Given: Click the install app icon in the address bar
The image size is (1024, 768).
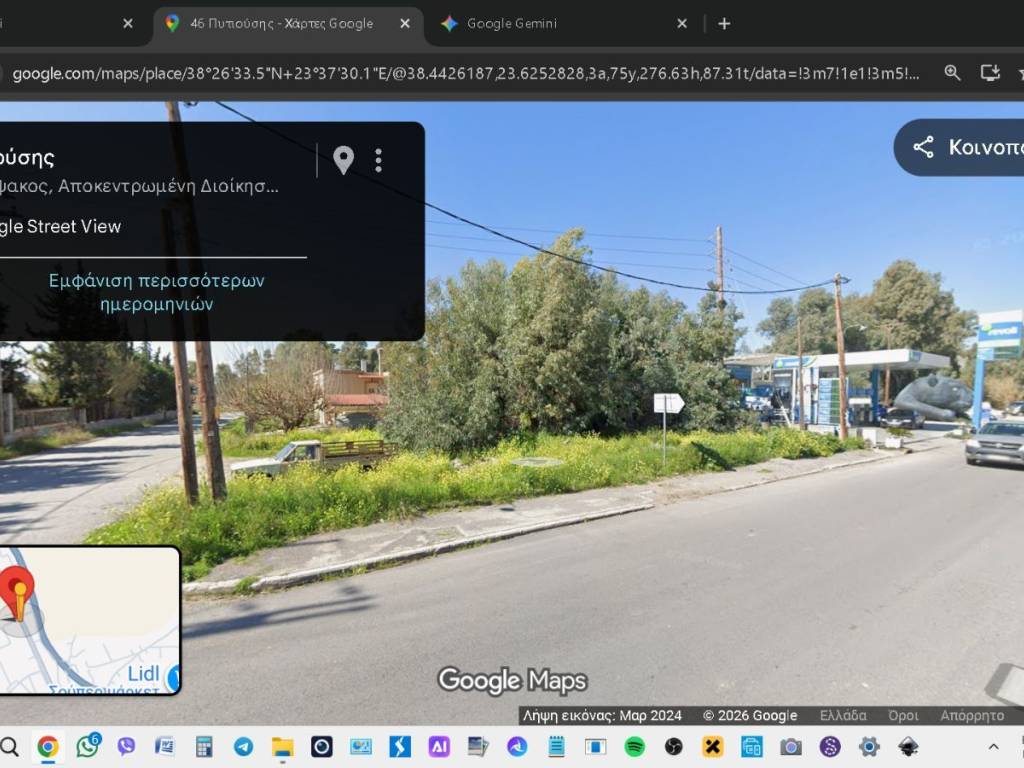Looking at the screenshot, I should click(x=990, y=73).
